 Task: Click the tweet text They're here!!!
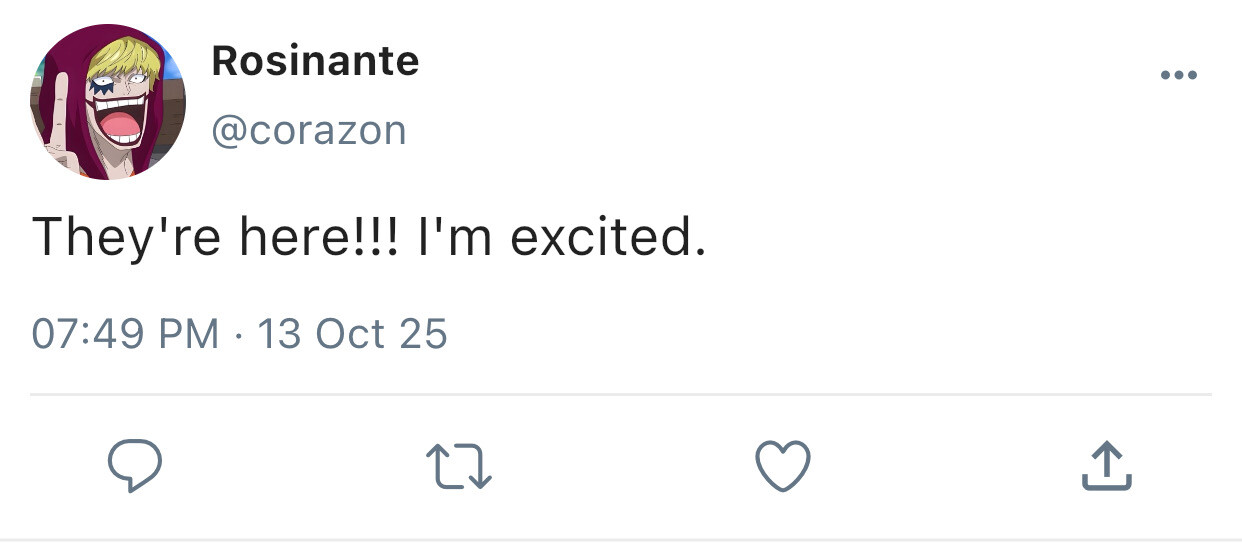tap(216, 238)
